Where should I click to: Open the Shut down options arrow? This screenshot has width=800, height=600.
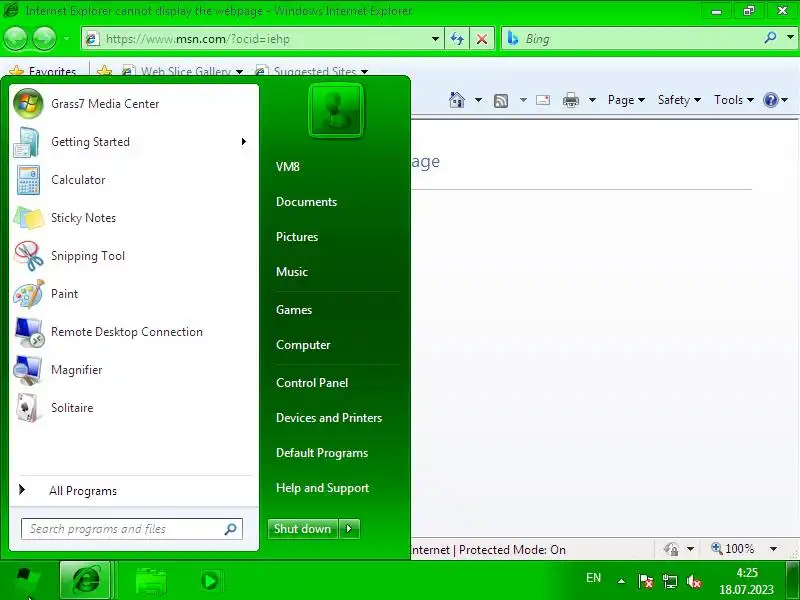pos(349,529)
